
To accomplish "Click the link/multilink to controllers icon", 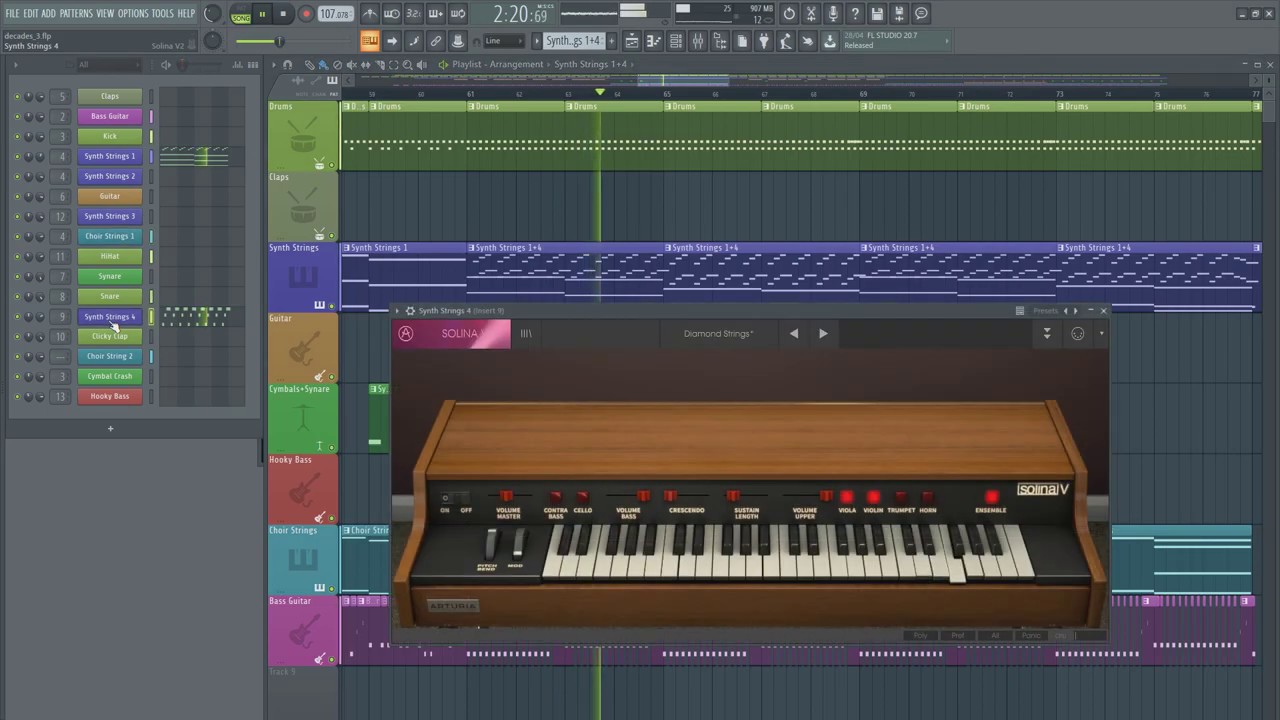I will click(x=436, y=41).
